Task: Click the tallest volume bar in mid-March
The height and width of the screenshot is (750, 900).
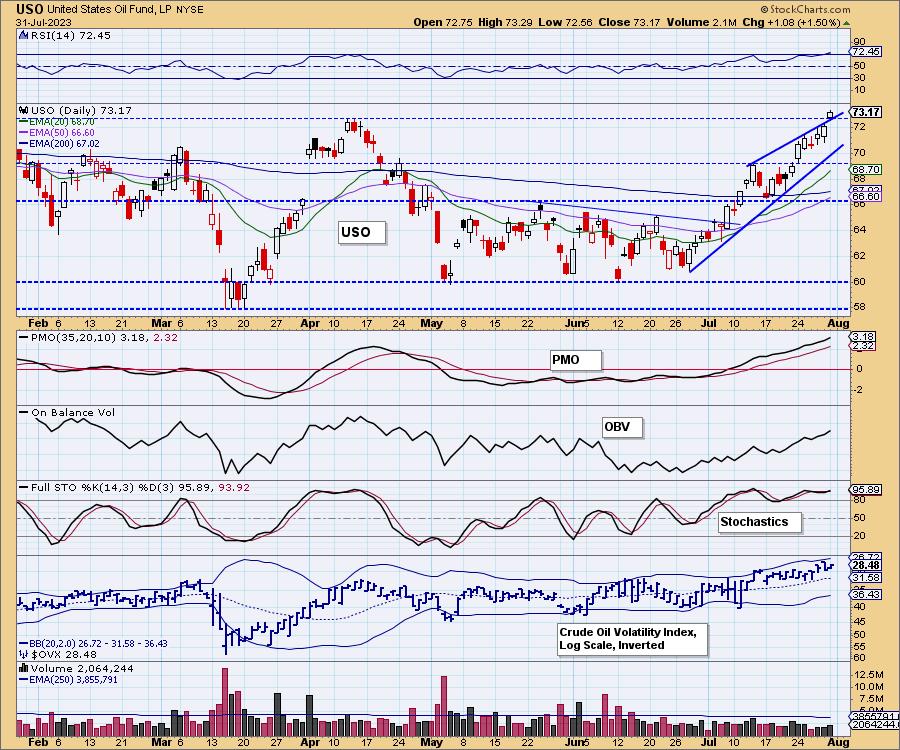Action: [x=224, y=702]
